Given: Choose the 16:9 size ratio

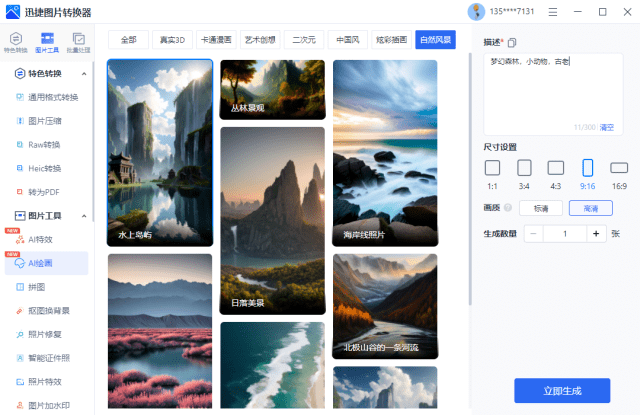Looking at the screenshot, I should coord(619,168).
